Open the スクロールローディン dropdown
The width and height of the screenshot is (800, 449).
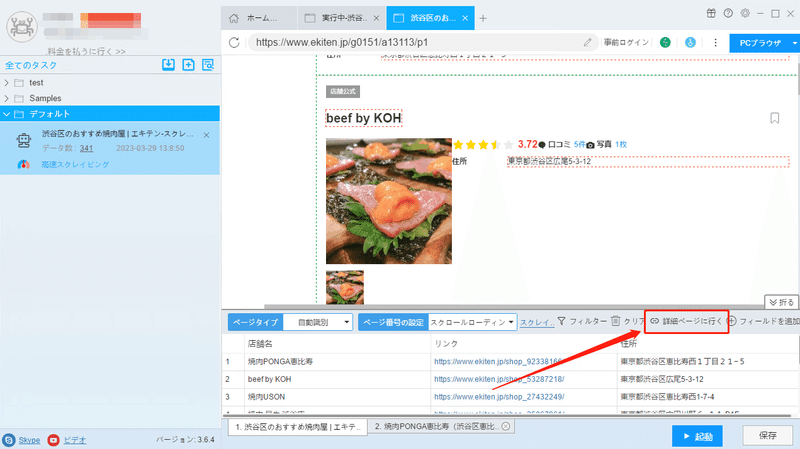pos(472,322)
